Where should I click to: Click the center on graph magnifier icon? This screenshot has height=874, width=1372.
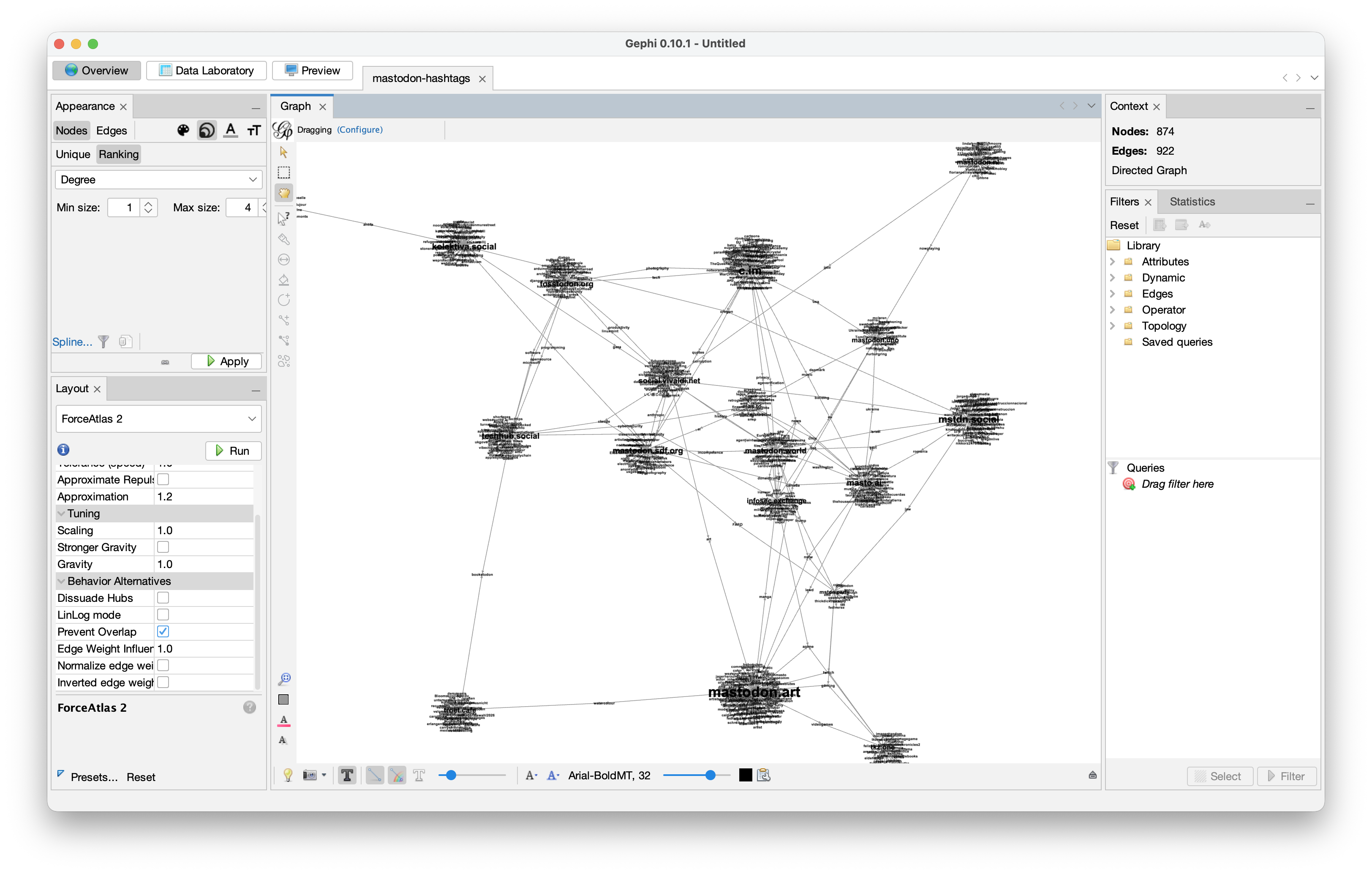click(x=284, y=678)
